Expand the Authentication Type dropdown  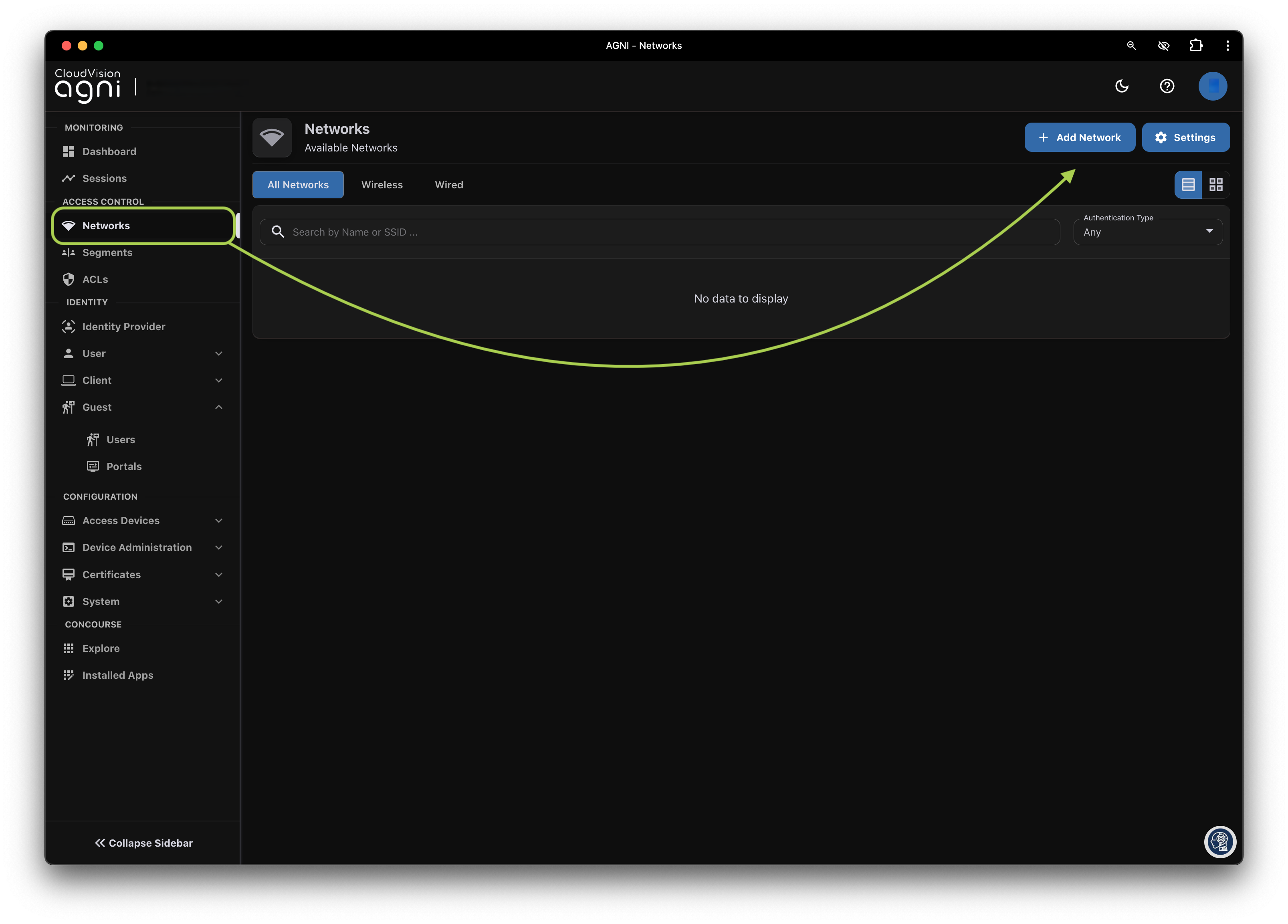click(1147, 232)
